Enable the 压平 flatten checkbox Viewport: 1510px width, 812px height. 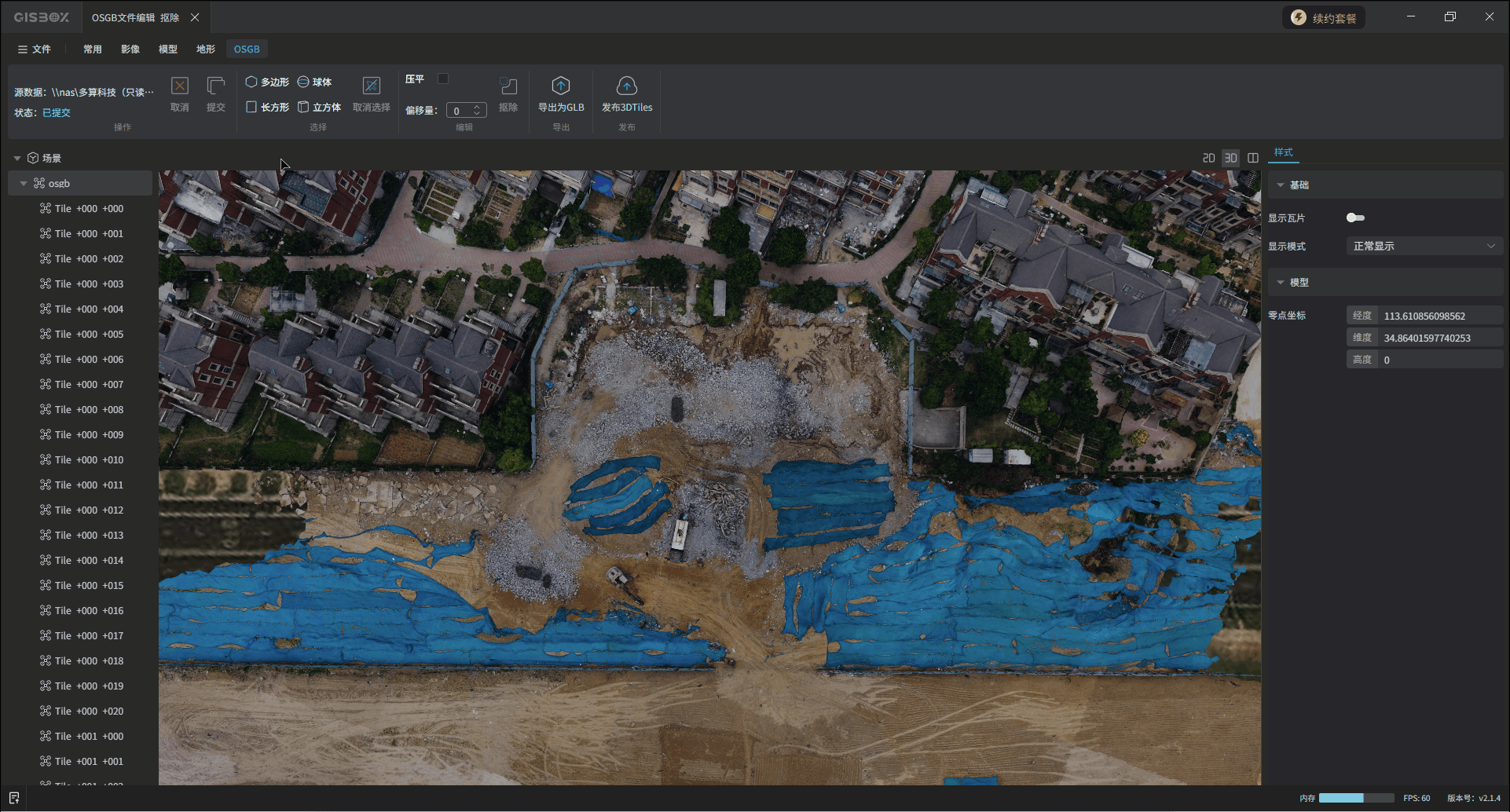pyautogui.click(x=443, y=79)
